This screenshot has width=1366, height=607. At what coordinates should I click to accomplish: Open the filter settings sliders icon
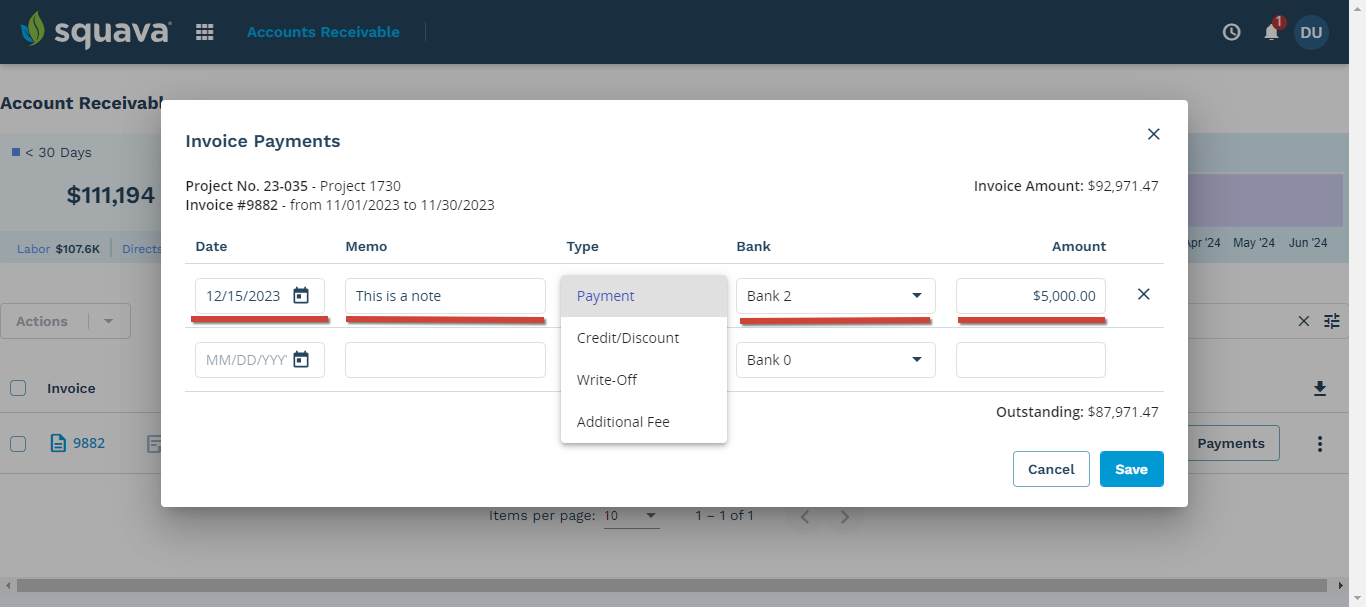click(1331, 321)
